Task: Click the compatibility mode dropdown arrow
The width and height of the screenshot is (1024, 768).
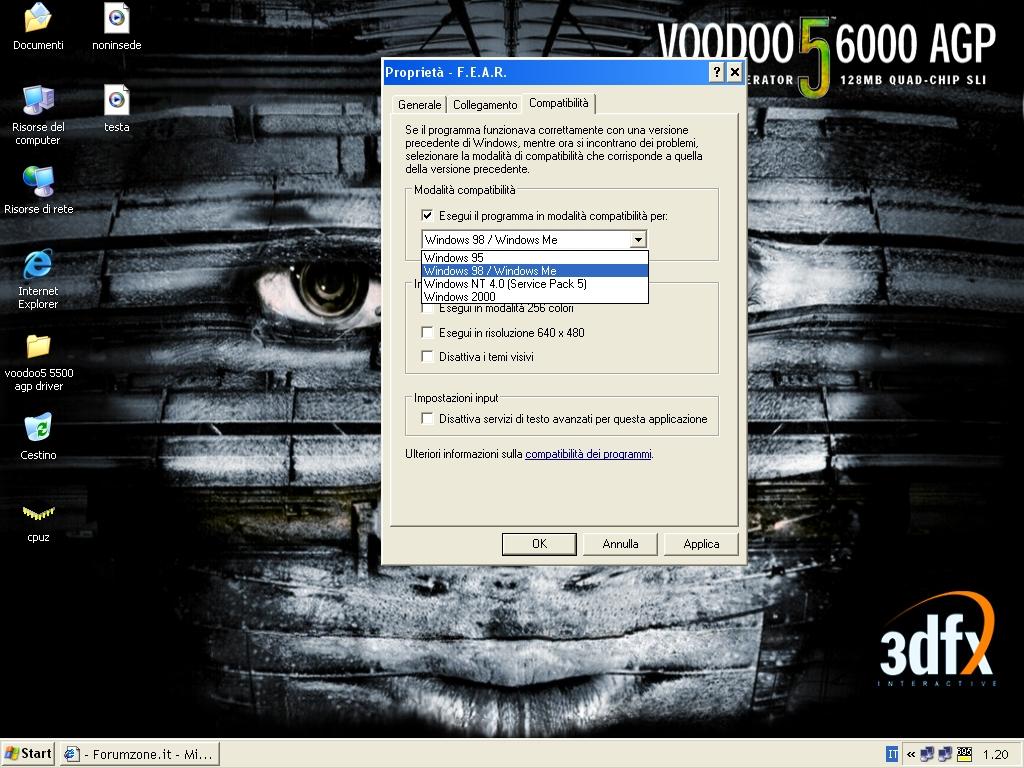Action: click(638, 240)
